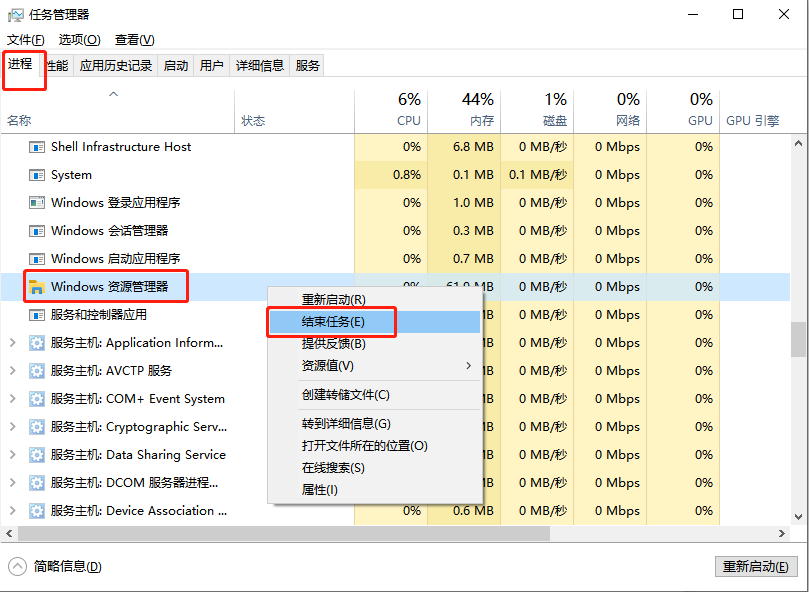Viewport: 809px width, 592px height.
Task: Switch to the 性能 tab
Action: pyautogui.click(x=57, y=66)
